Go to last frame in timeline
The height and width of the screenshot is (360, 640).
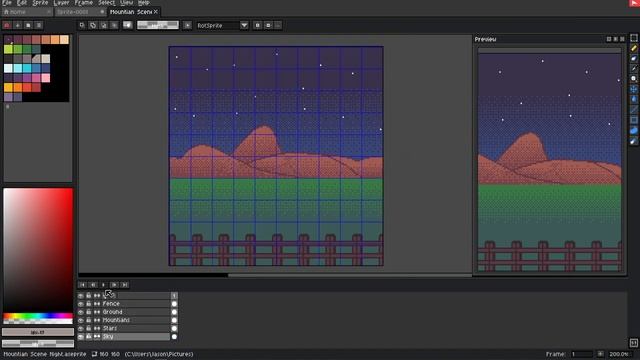tap(125, 284)
